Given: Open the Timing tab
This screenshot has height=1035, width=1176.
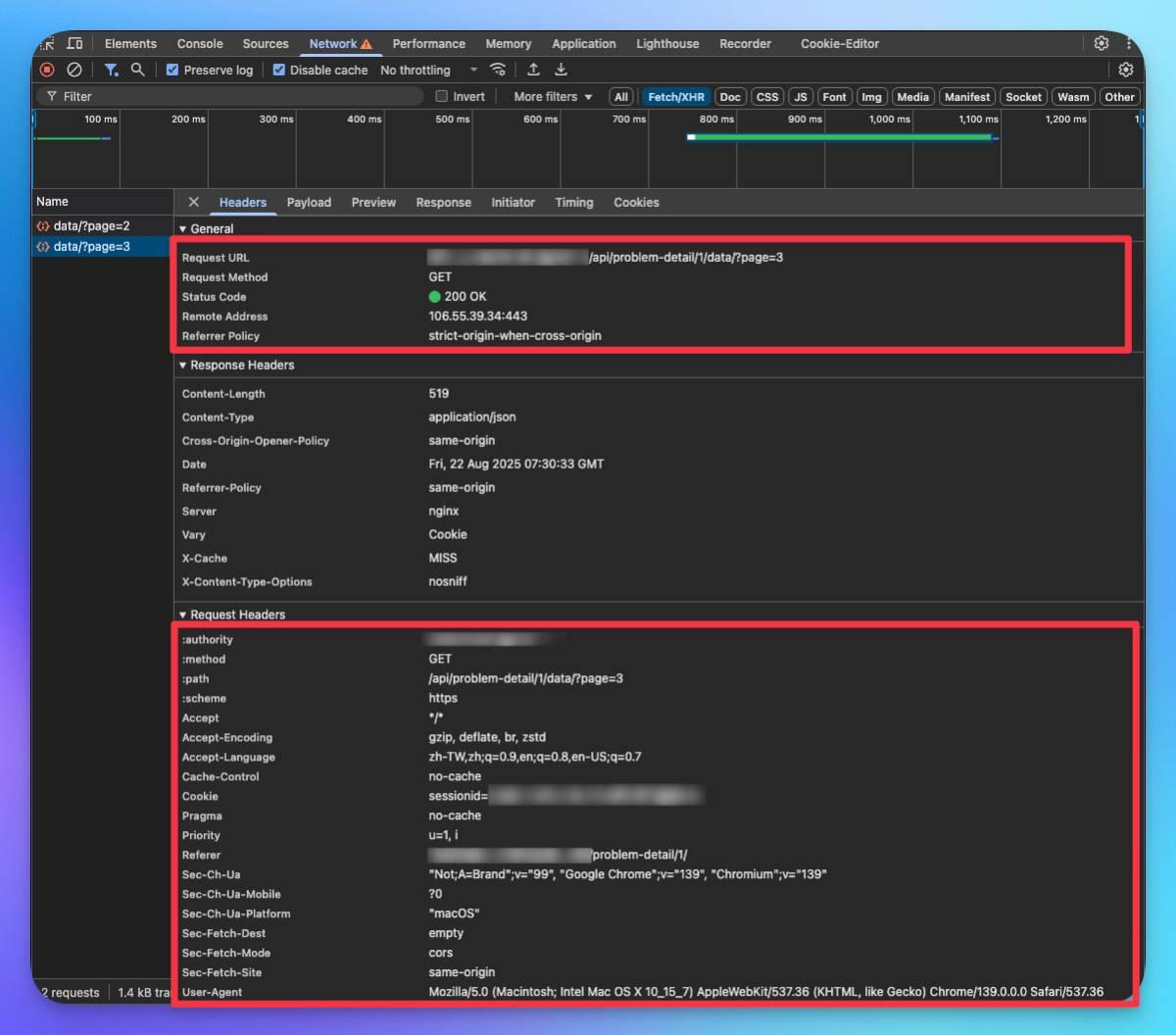Looking at the screenshot, I should 574,202.
